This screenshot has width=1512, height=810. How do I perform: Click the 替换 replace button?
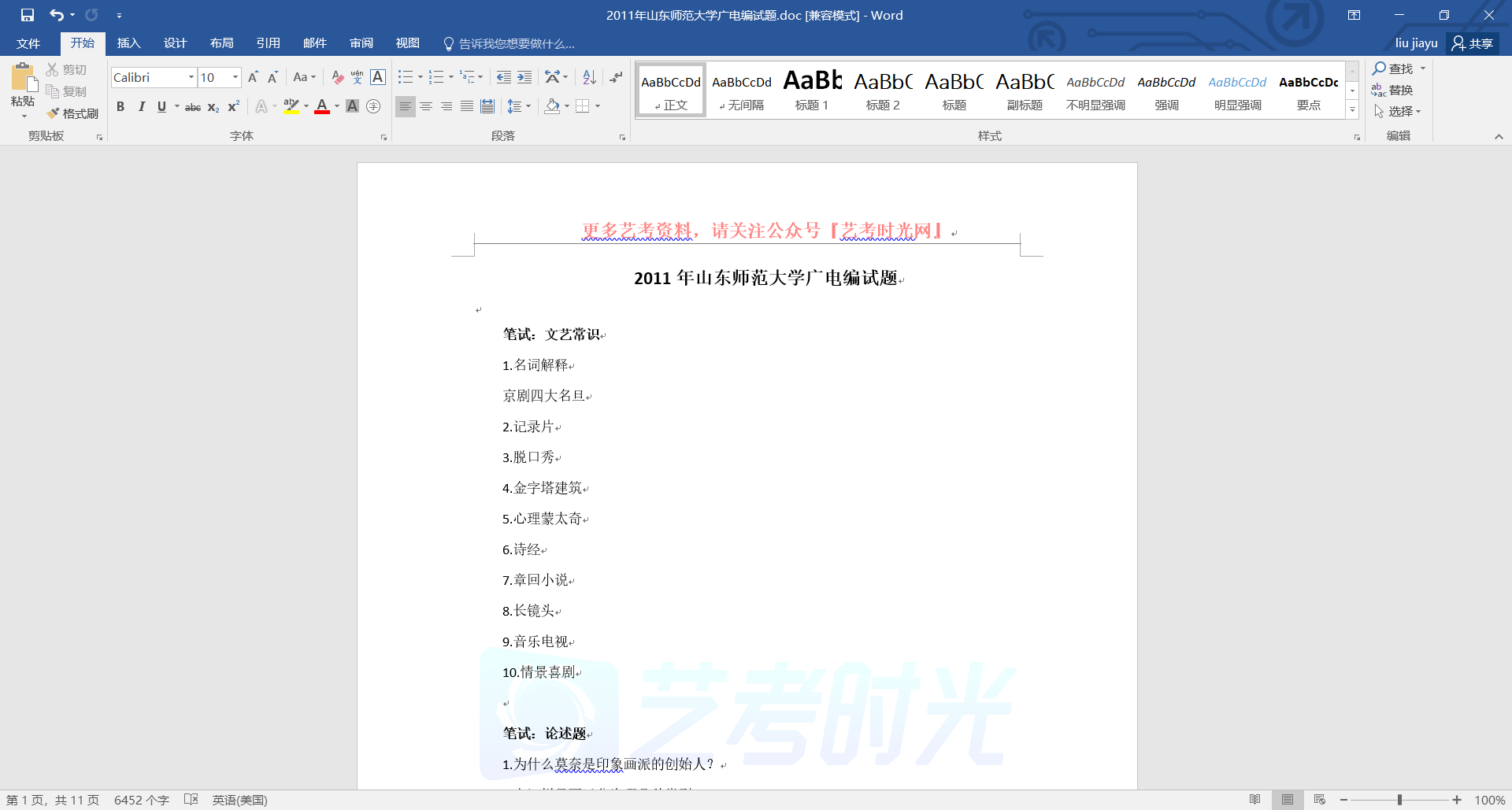(x=1393, y=91)
